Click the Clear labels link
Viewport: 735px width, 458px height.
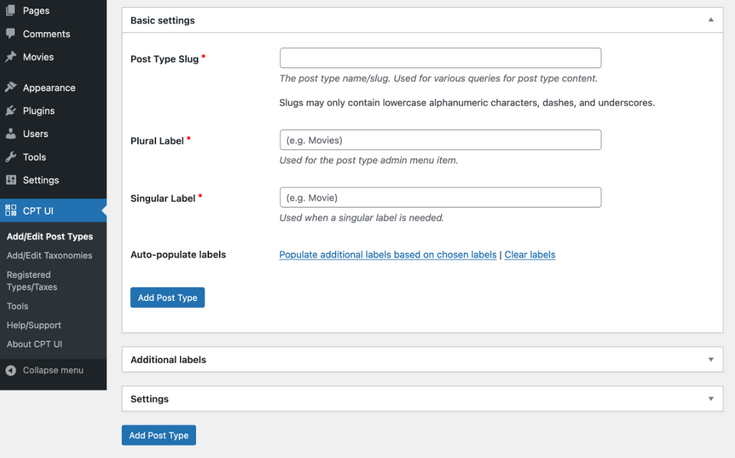[530, 255]
